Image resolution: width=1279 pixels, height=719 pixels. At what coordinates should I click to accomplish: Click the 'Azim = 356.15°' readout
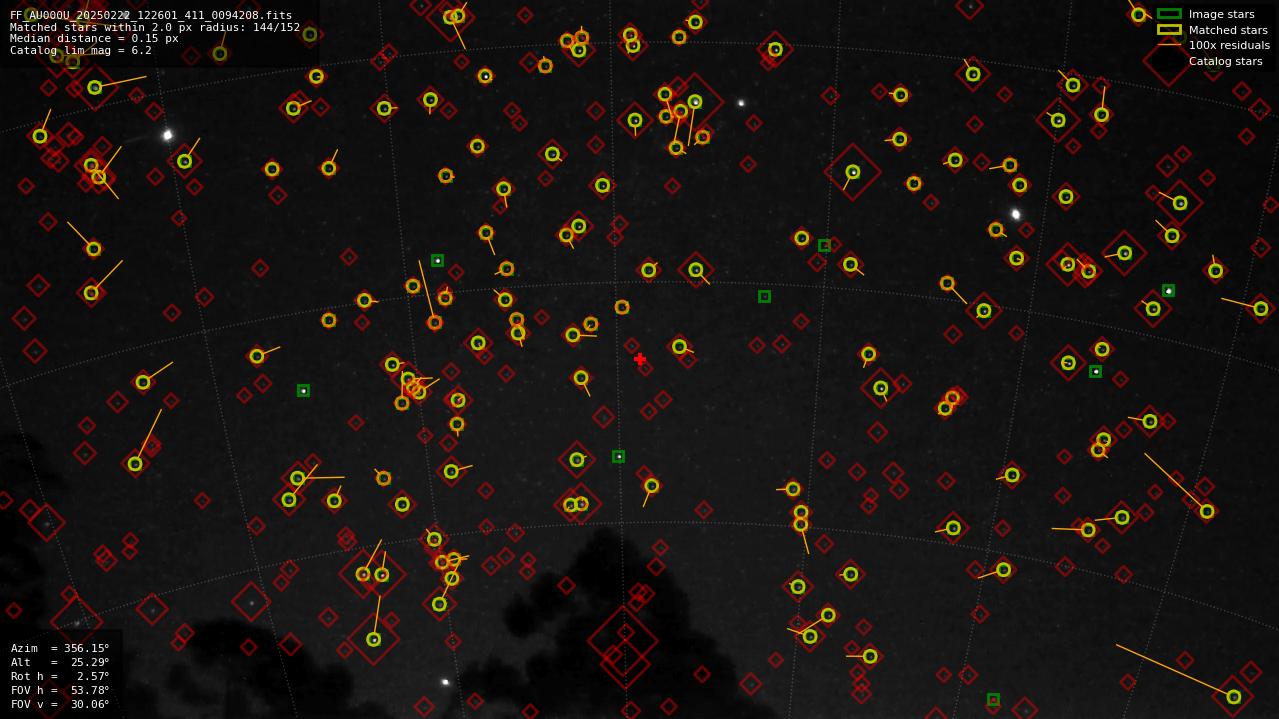(x=60, y=648)
